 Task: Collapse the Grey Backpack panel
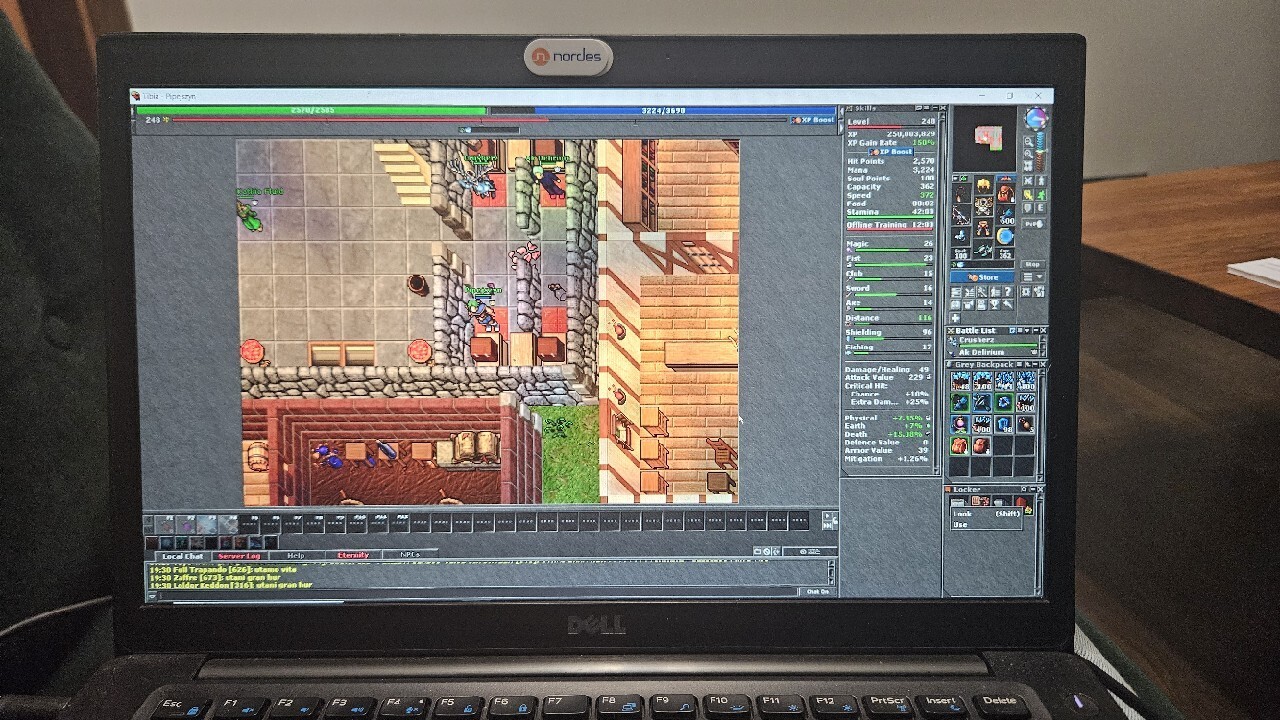pos(1034,365)
